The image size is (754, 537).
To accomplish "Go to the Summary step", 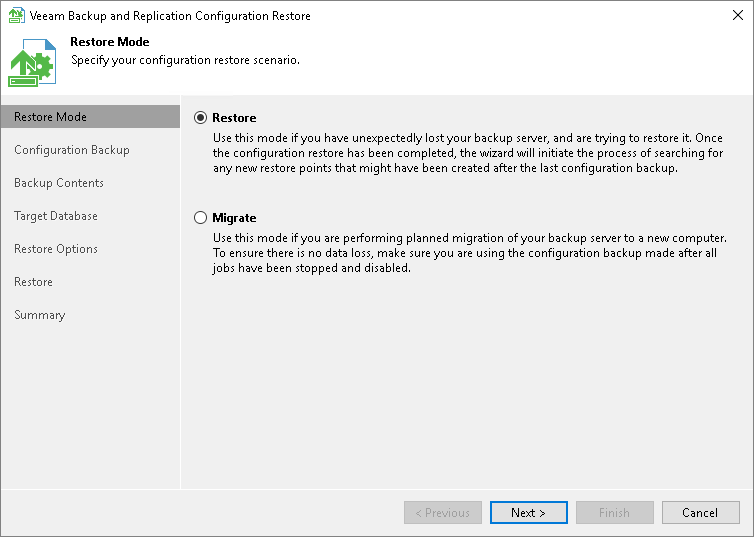I will pyautogui.click(x=40, y=315).
